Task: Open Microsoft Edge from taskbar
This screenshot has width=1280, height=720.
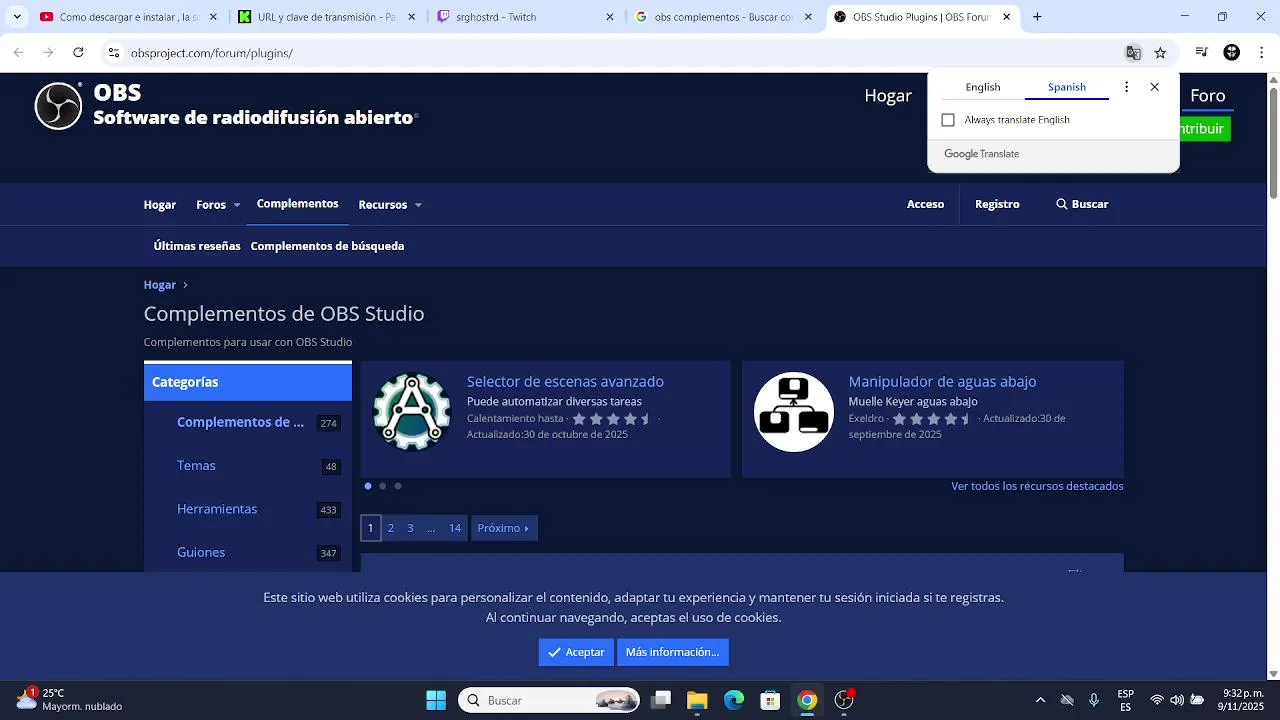Action: pyautogui.click(x=734, y=700)
